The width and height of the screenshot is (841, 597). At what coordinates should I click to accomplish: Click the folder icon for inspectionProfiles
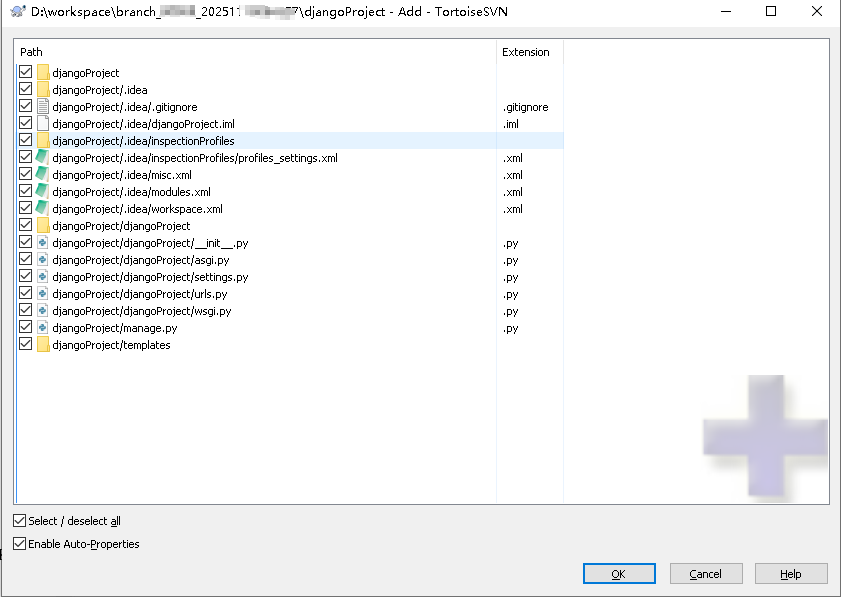43,141
